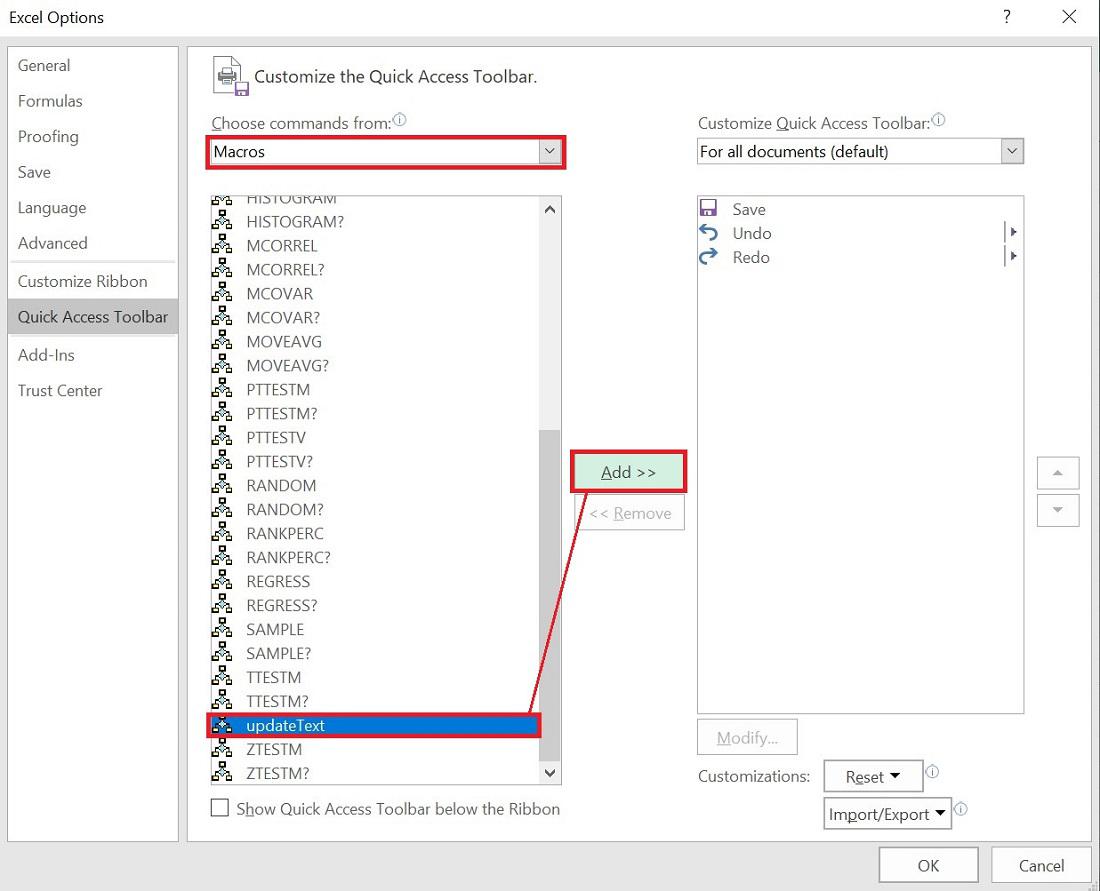
Task: Open the Add-Ins category
Action: pyautogui.click(x=93, y=355)
